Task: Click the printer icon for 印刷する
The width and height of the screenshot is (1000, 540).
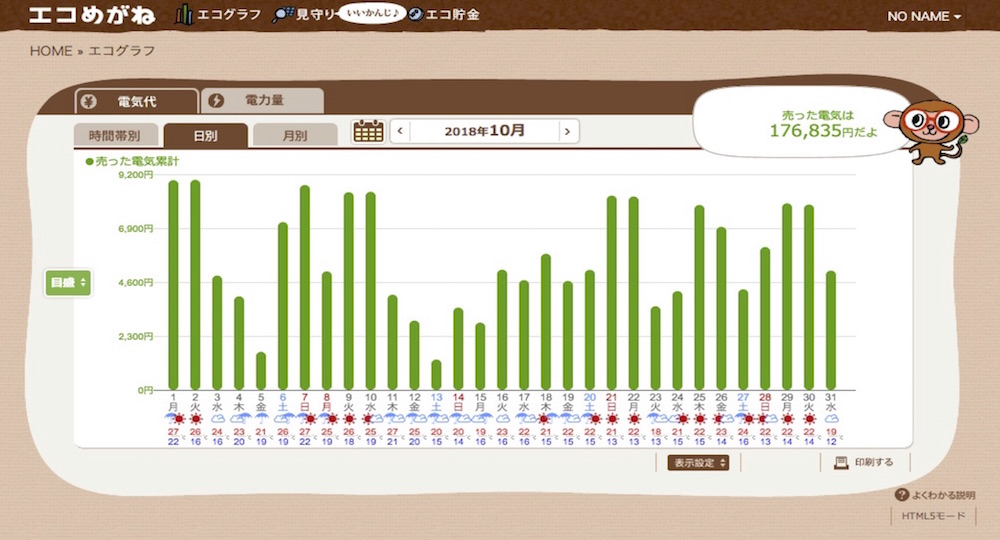Action: click(x=841, y=462)
